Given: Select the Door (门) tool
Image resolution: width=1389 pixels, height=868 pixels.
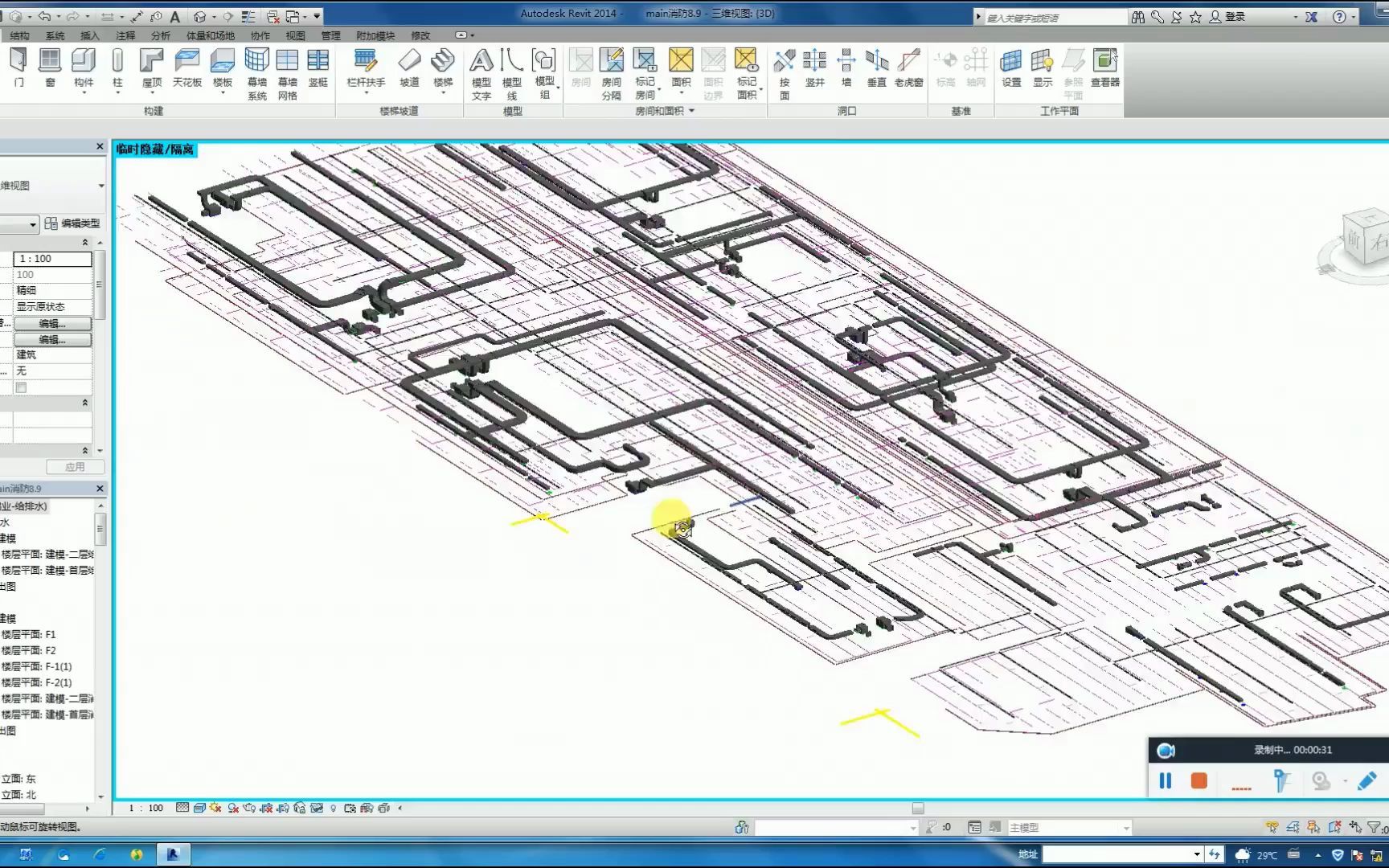Looking at the screenshot, I should click(18, 68).
